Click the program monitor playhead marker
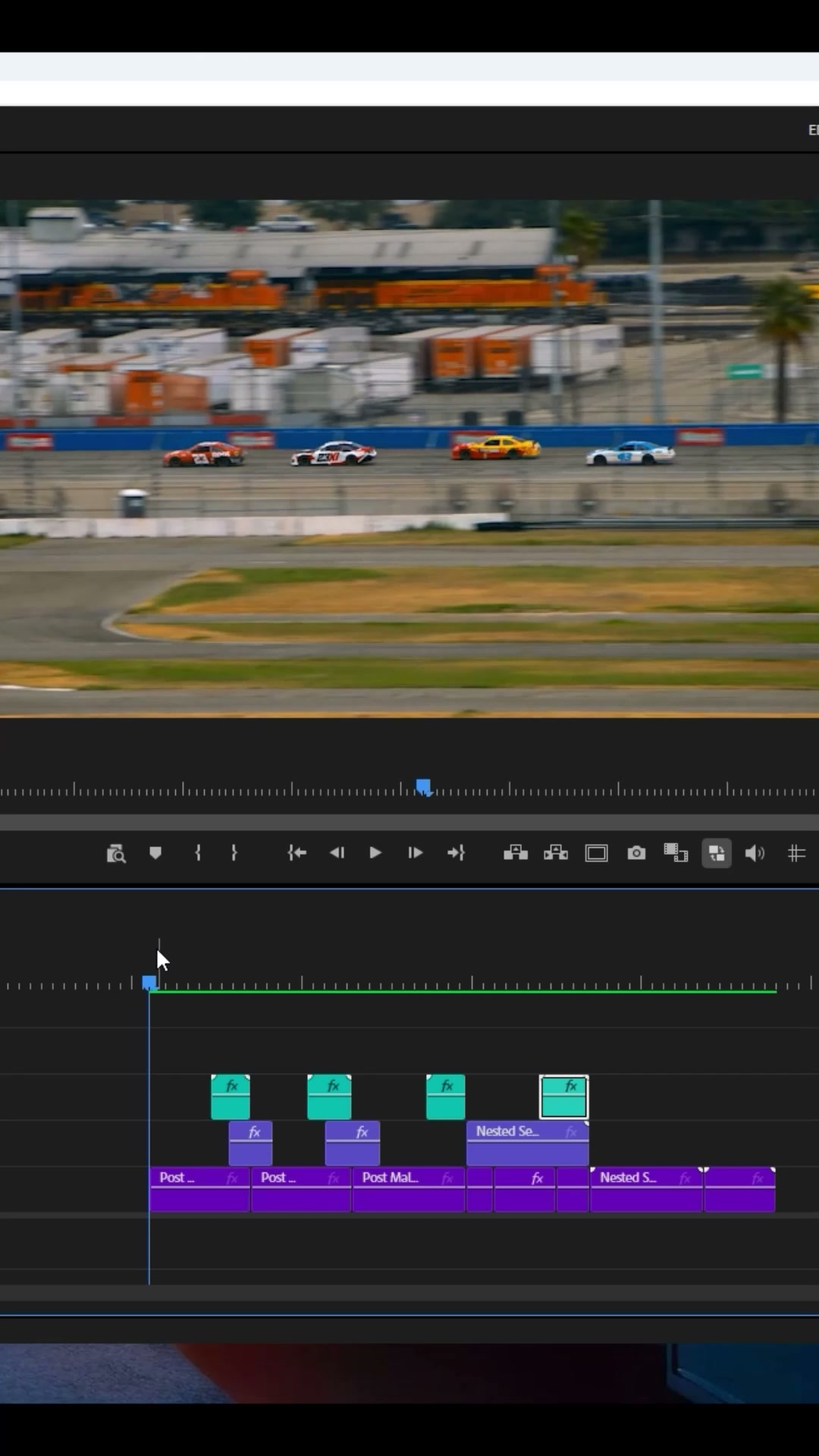The image size is (819, 1456). 424,787
